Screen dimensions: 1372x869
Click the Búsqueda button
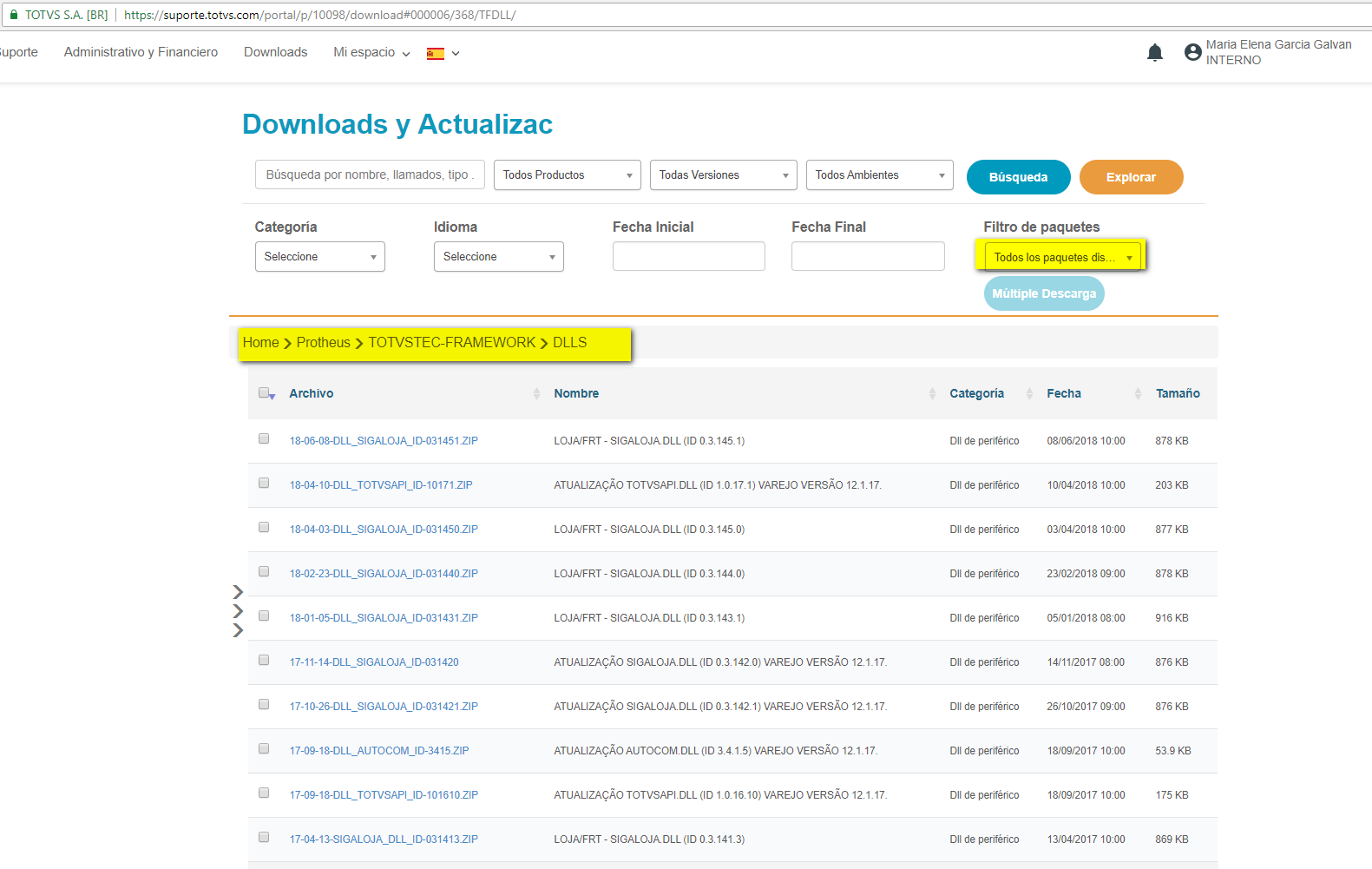click(x=1019, y=177)
